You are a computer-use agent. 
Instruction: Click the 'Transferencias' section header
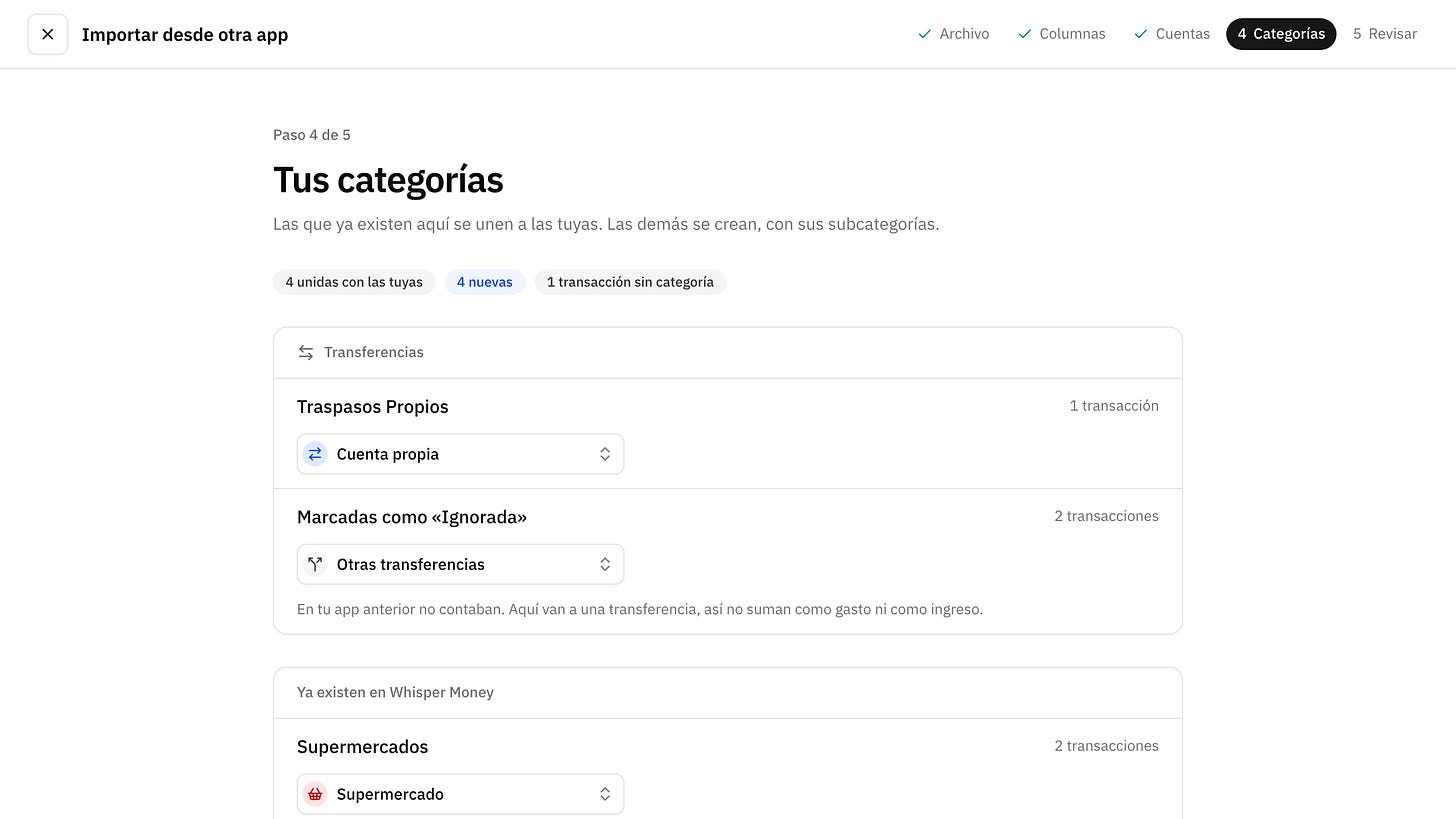(374, 353)
